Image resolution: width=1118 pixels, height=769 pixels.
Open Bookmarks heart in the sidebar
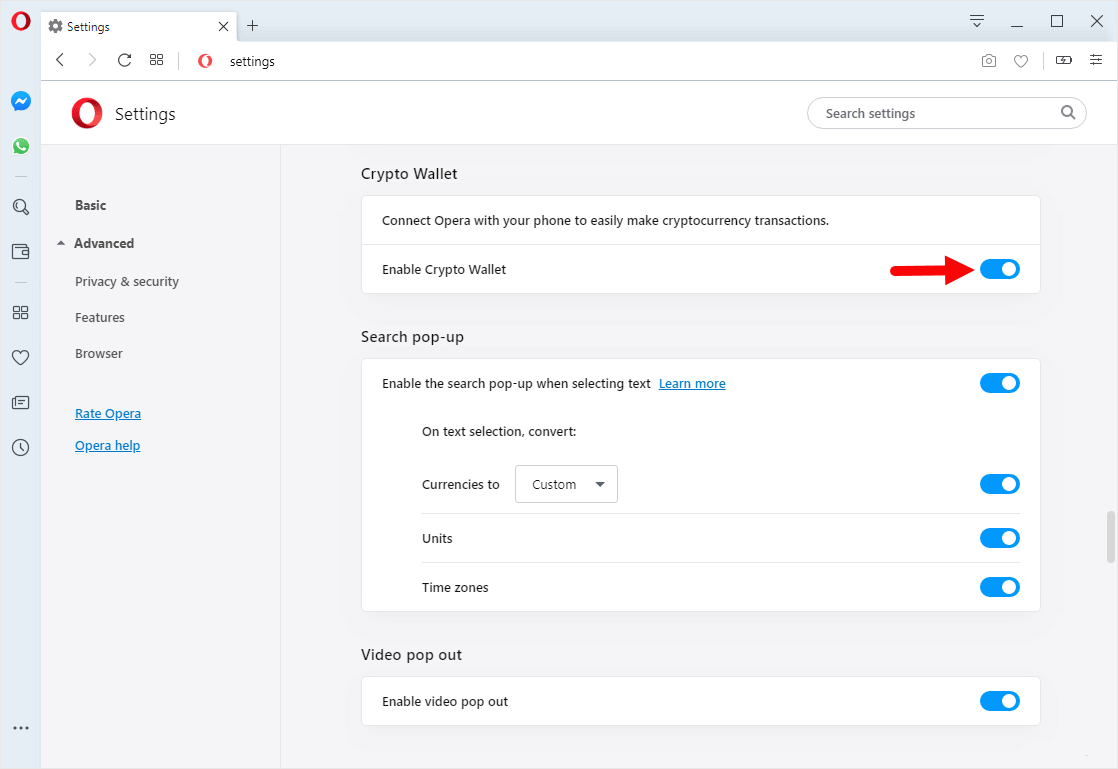point(21,358)
